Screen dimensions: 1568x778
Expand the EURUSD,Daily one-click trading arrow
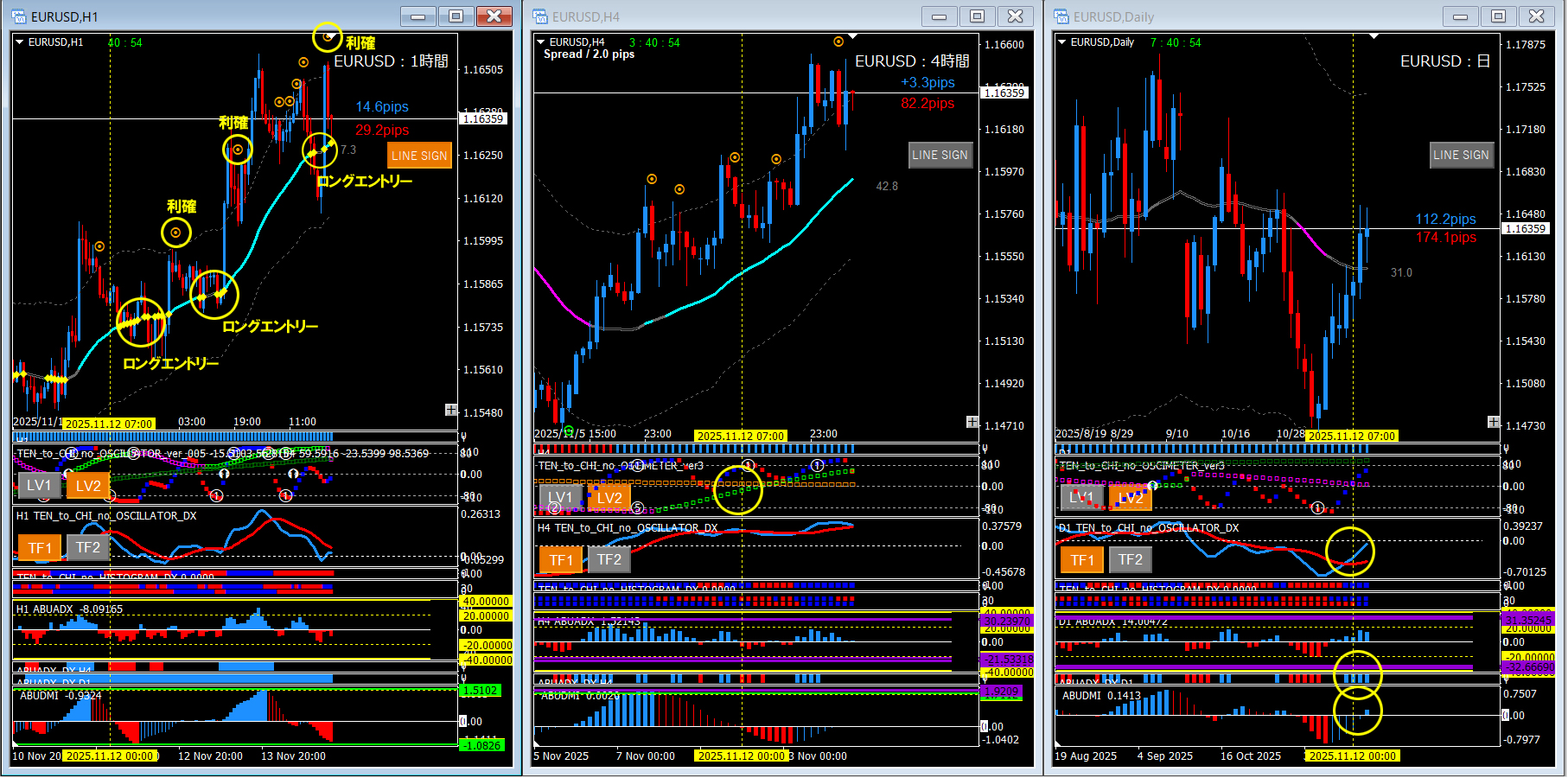click(x=1062, y=41)
